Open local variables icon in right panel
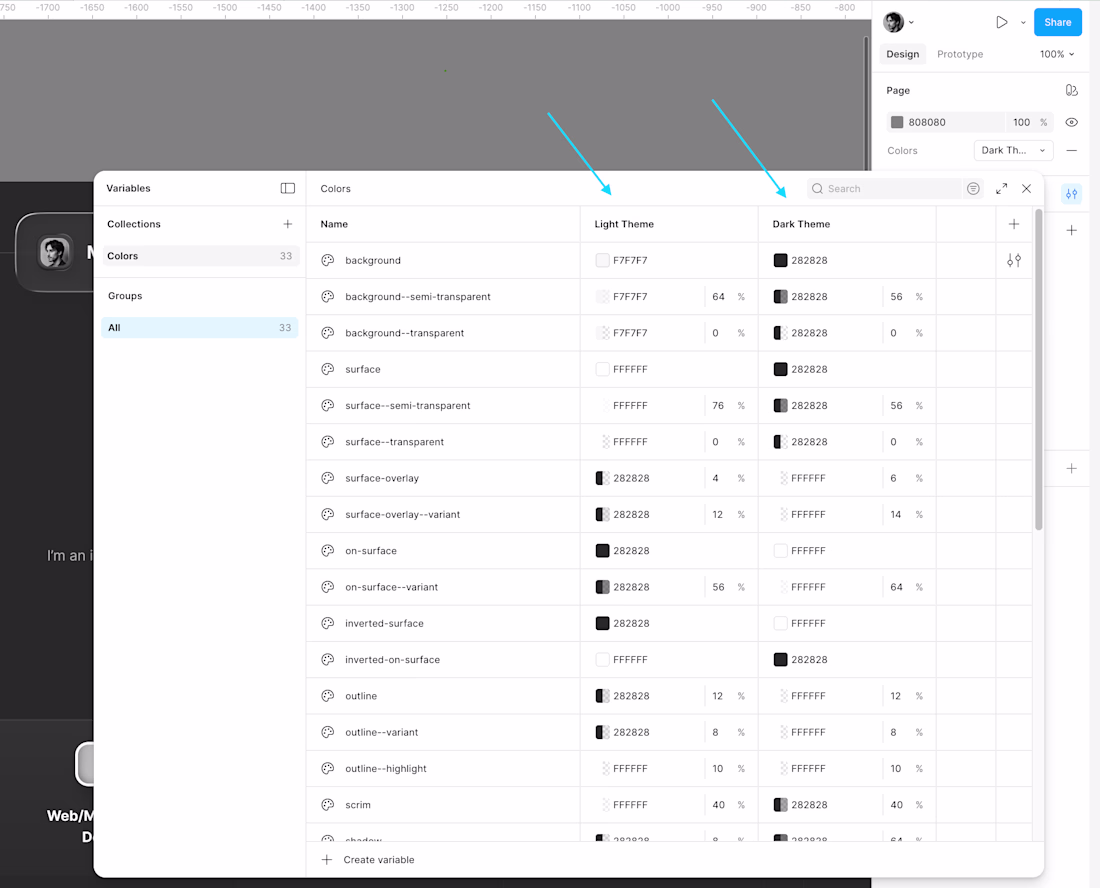The width and height of the screenshot is (1100, 888). click(1071, 194)
